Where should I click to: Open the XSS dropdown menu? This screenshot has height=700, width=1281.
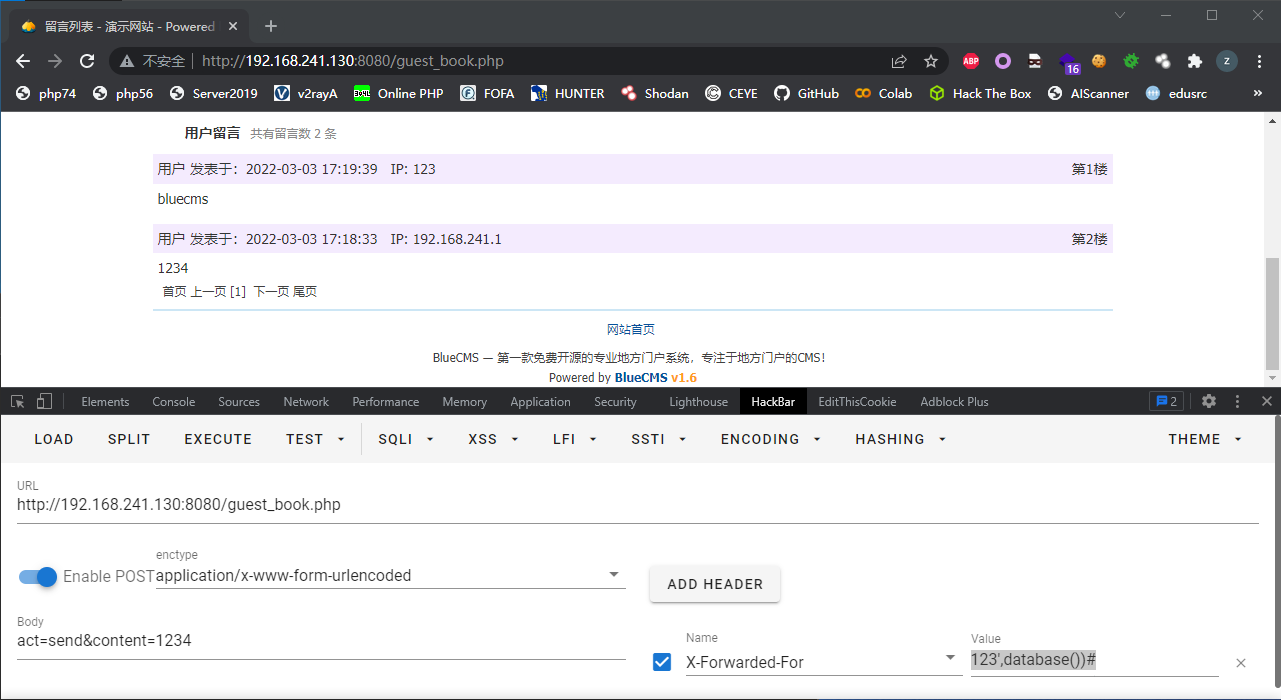coord(494,439)
